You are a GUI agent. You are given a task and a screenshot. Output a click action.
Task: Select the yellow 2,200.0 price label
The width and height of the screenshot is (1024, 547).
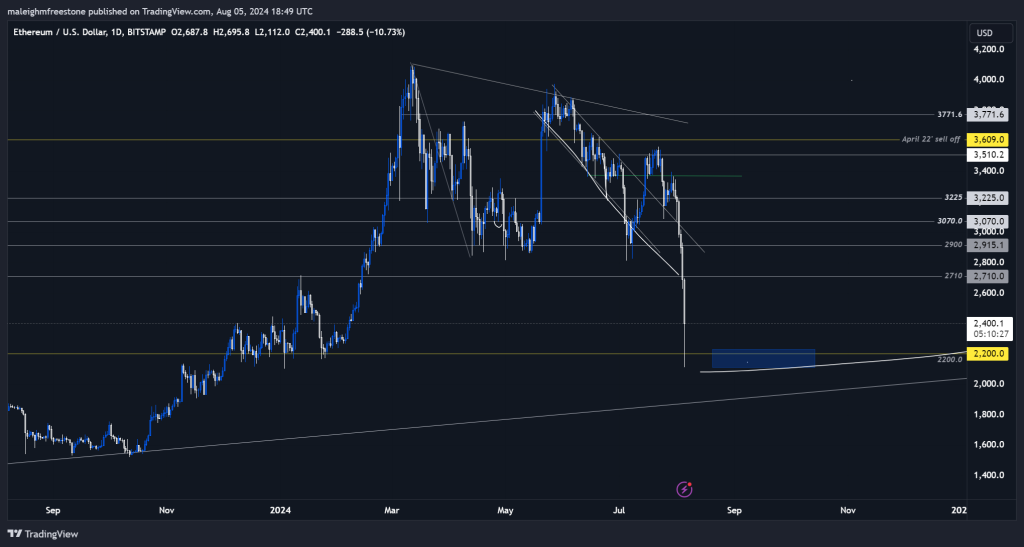[987, 354]
